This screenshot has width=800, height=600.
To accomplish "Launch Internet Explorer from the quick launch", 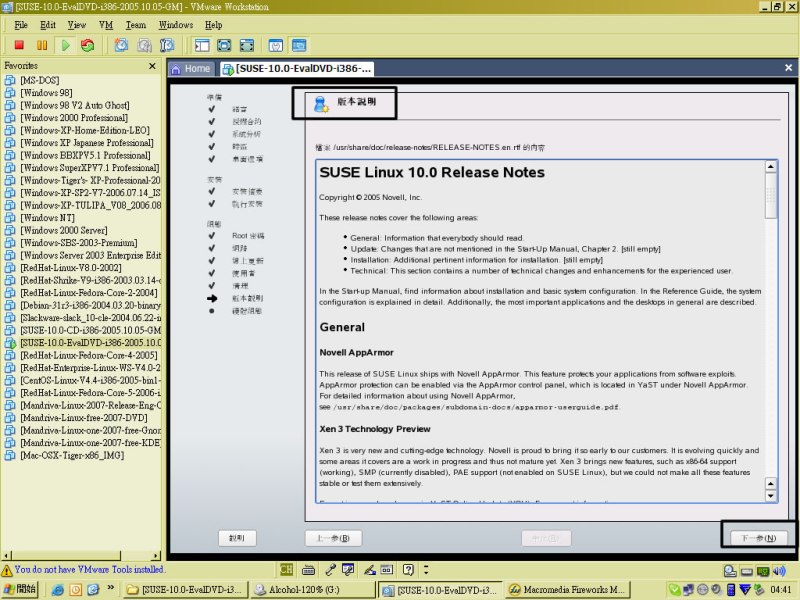I will click(58, 590).
